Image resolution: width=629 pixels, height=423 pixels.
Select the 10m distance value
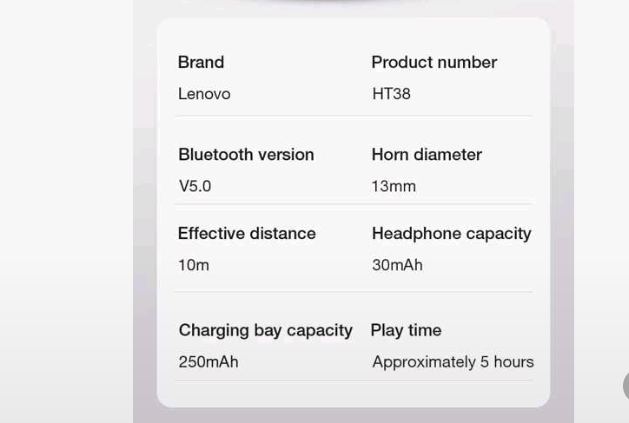(x=194, y=265)
